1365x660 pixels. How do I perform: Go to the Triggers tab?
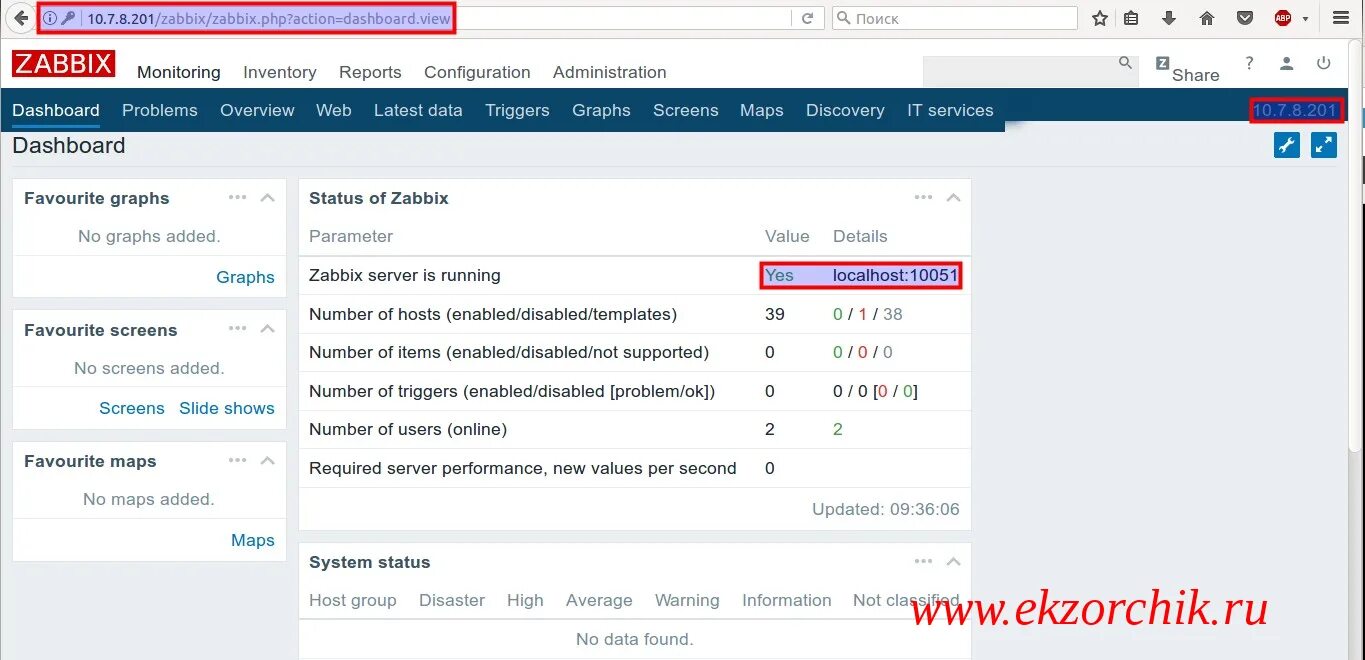coord(517,110)
